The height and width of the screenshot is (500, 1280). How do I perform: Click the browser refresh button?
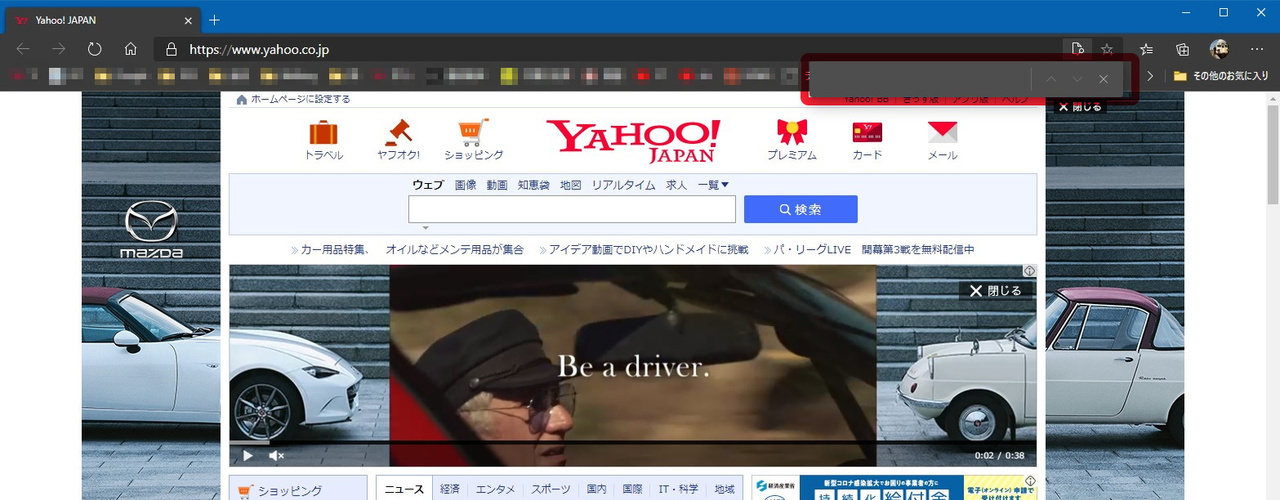click(x=95, y=49)
